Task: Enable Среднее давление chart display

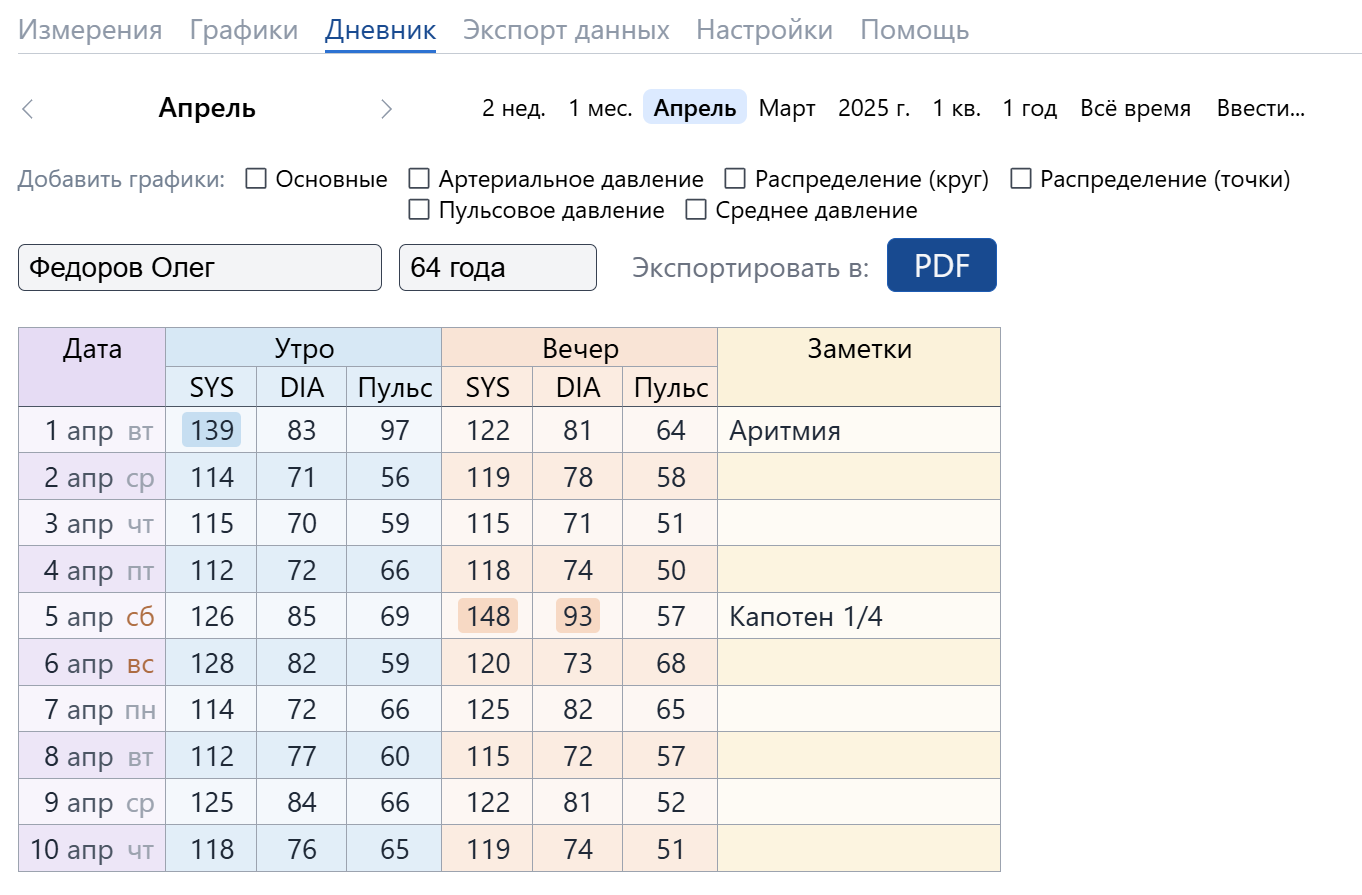Action: click(x=696, y=210)
